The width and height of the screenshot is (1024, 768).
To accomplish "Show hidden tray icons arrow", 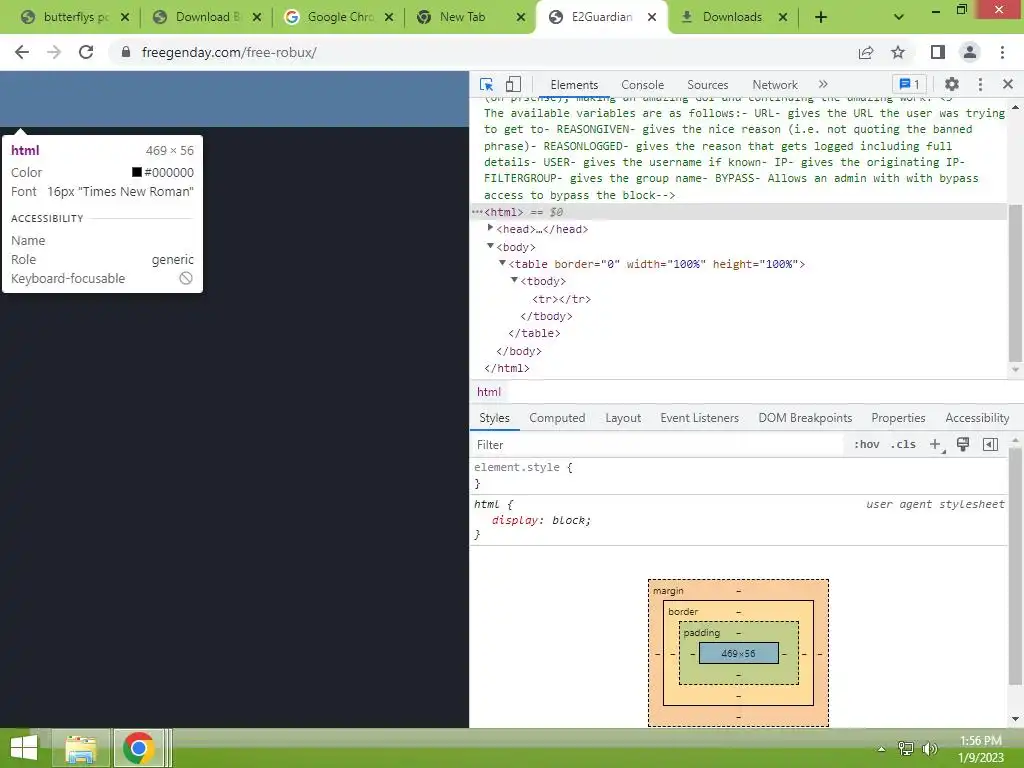I will pos(882,749).
